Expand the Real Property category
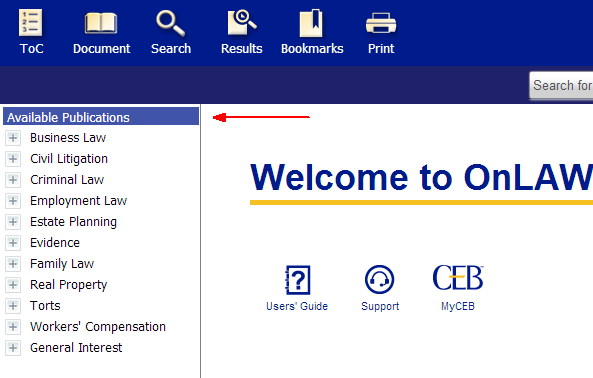The width and height of the screenshot is (593, 378). pyautogui.click(x=13, y=285)
